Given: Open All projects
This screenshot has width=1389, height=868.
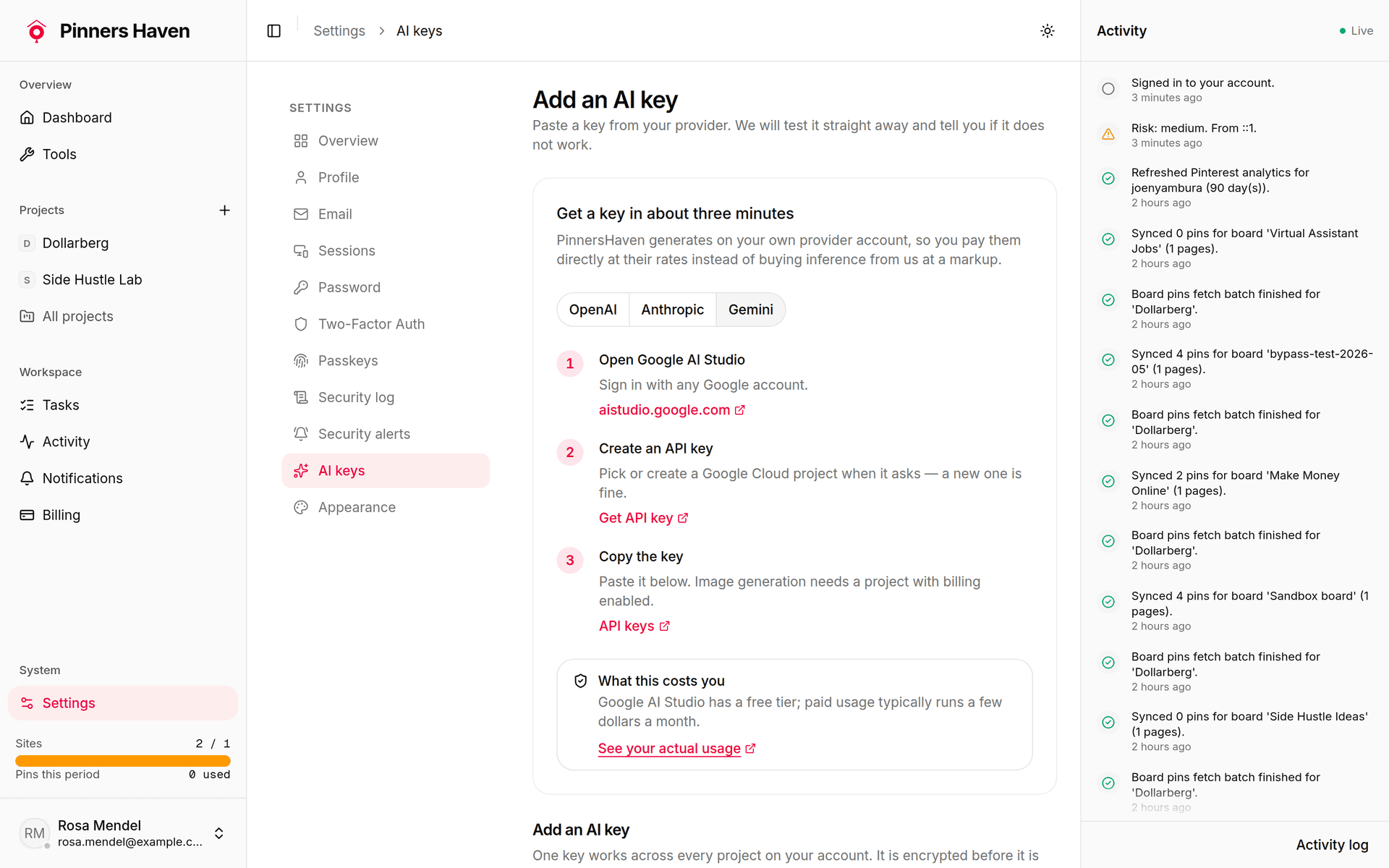Looking at the screenshot, I should tap(123, 316).
